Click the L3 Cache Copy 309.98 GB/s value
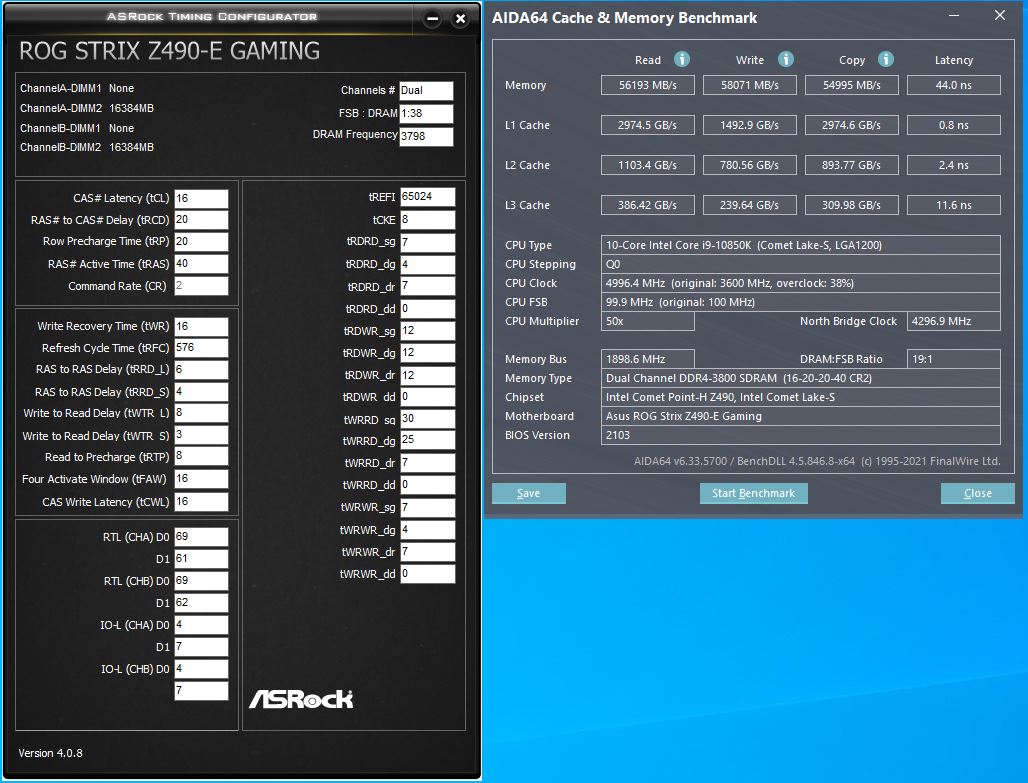The width and height of the screenshot is (1028, 783). click(852, 205)
